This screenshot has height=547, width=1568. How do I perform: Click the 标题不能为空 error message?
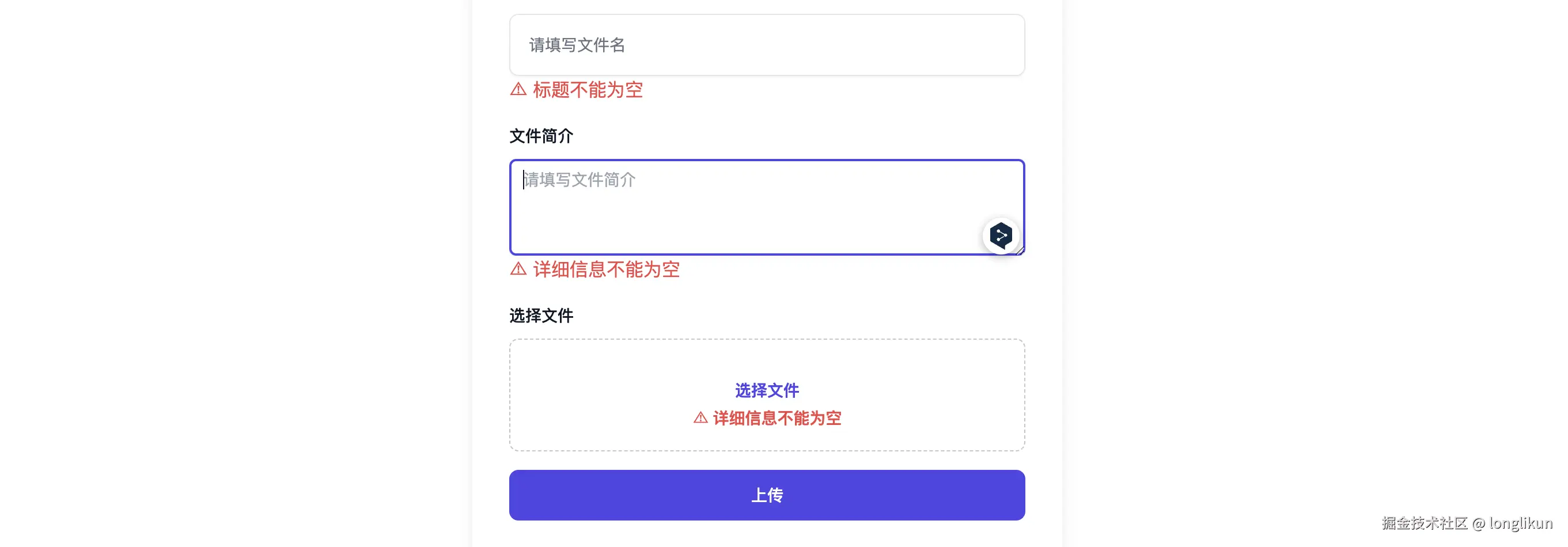point(588,90)
